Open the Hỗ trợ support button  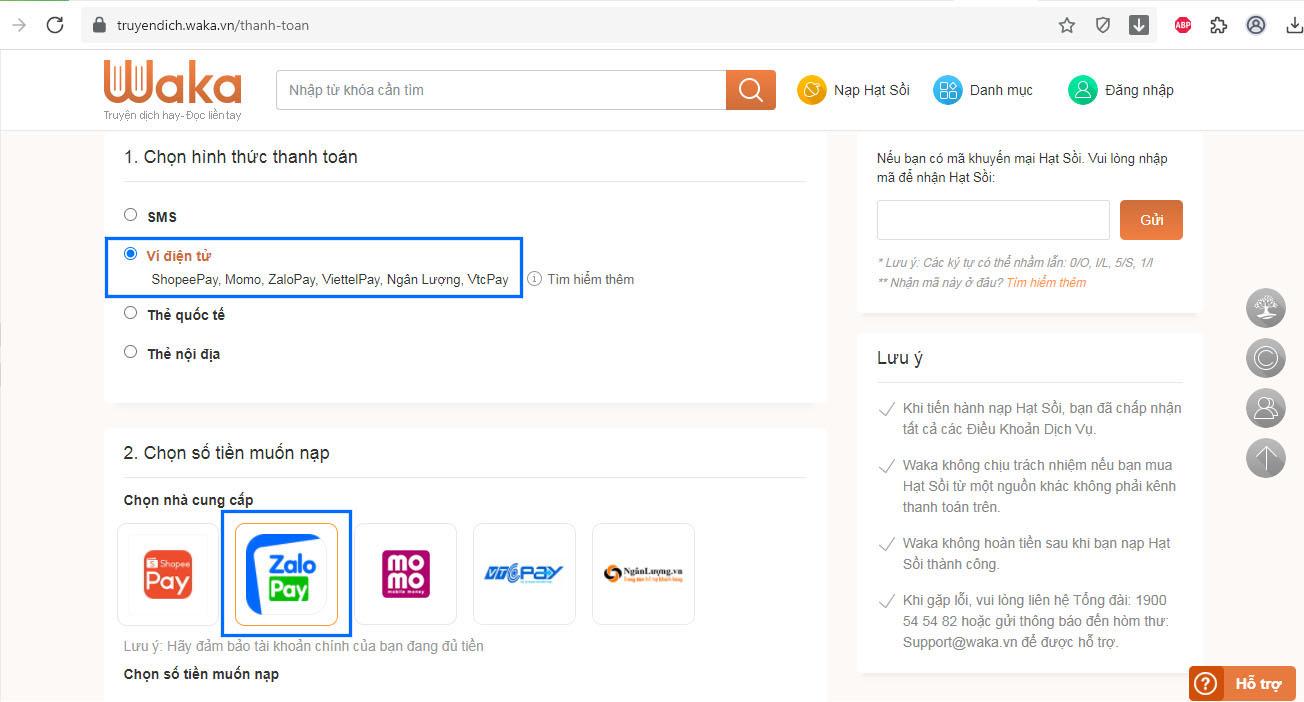(x=1241, y=684)
